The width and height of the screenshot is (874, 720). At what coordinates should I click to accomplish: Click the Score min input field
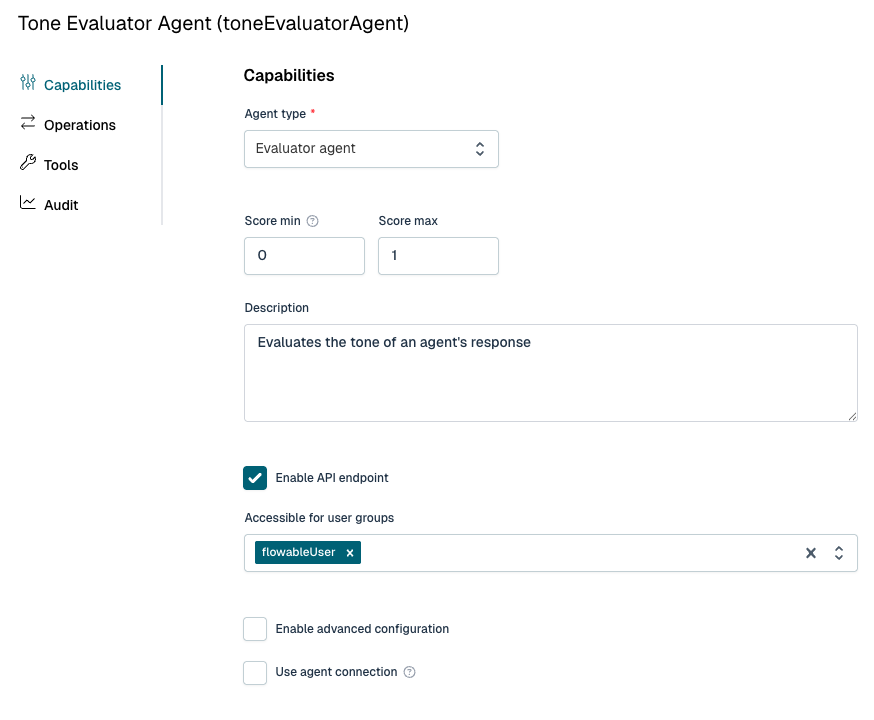pos(304,256)
